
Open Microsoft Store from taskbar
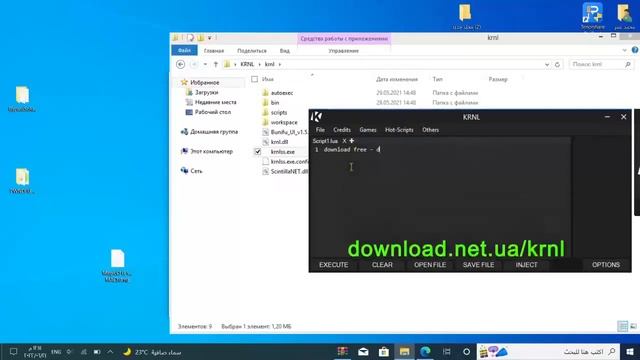coord(384,351)
